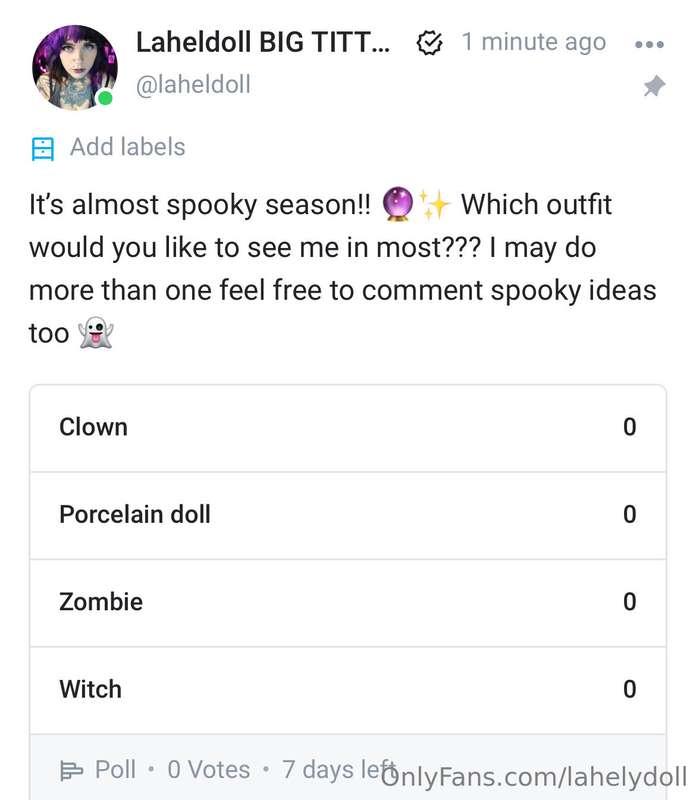Image resolution: width=696 pixels, height=800 pixels.
Task: Click the verified badge icon
Action: click(429, 43)
